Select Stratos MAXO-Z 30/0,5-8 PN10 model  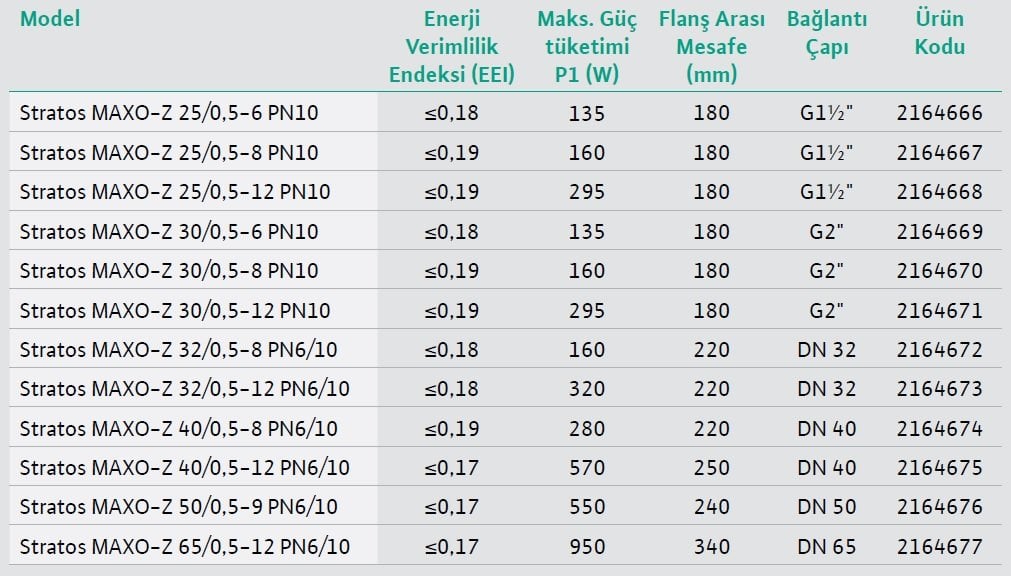pyautogui.click(x=169, y=271)
